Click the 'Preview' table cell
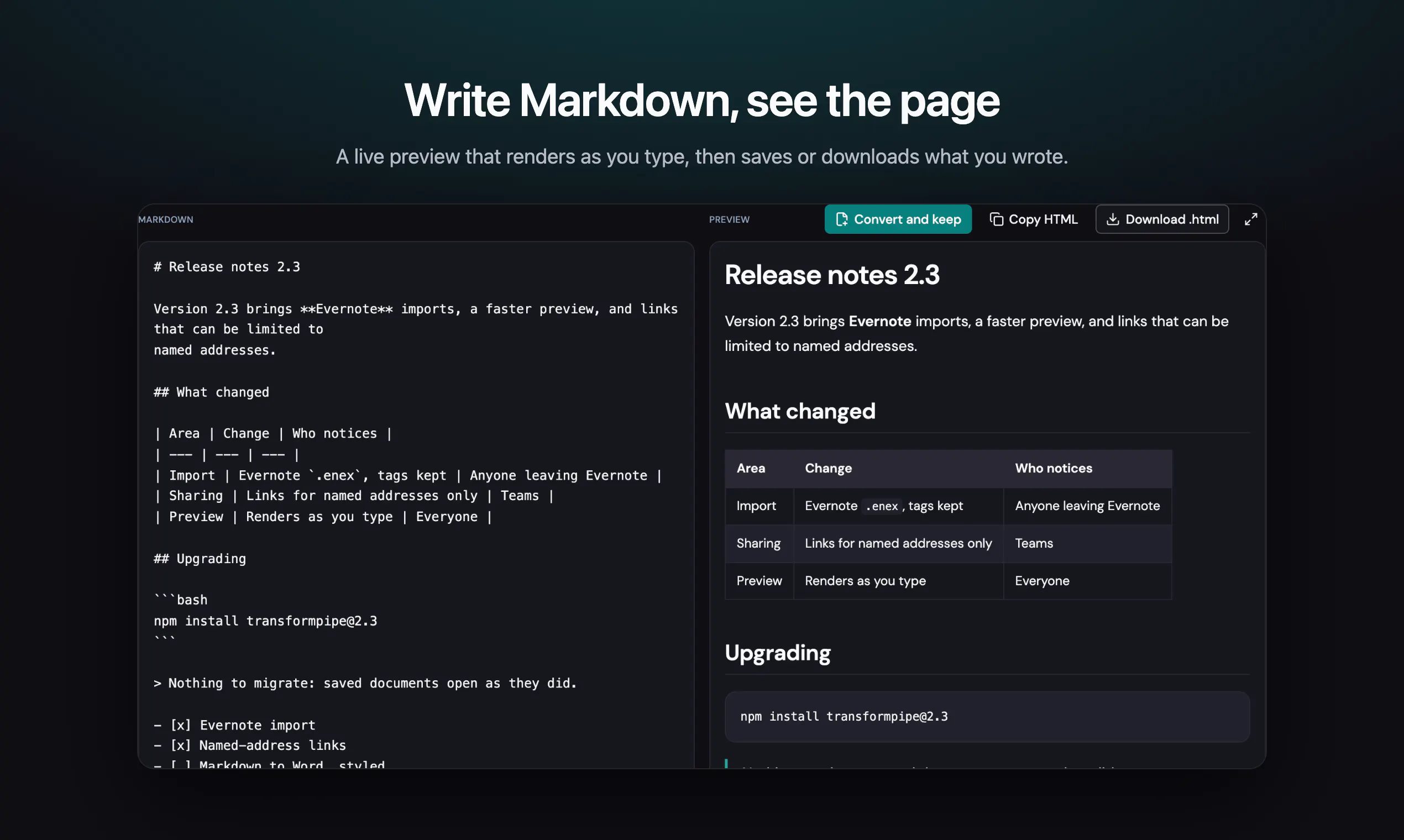 [759, 581]
